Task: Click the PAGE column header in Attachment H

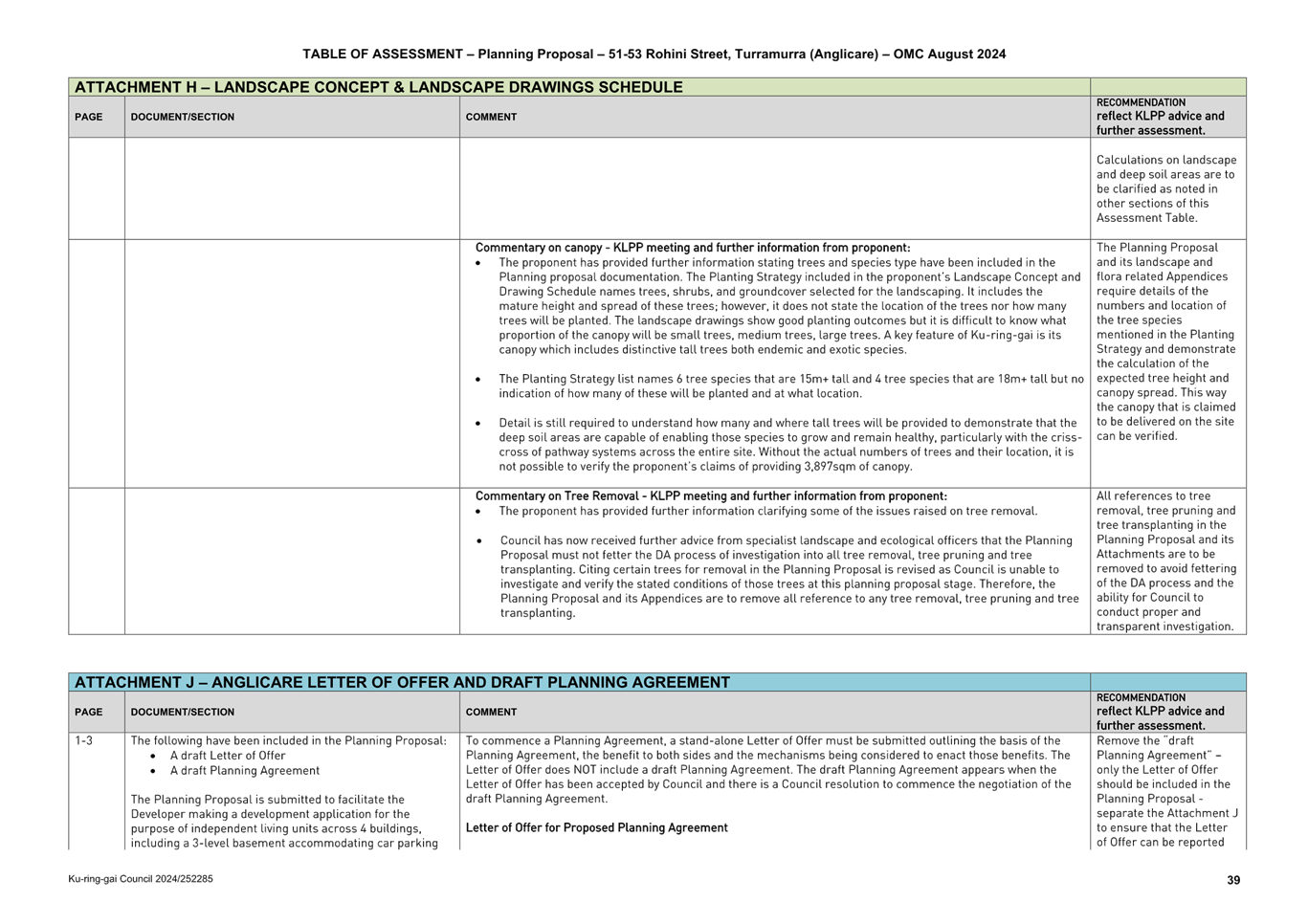Action: pos(88,117)
